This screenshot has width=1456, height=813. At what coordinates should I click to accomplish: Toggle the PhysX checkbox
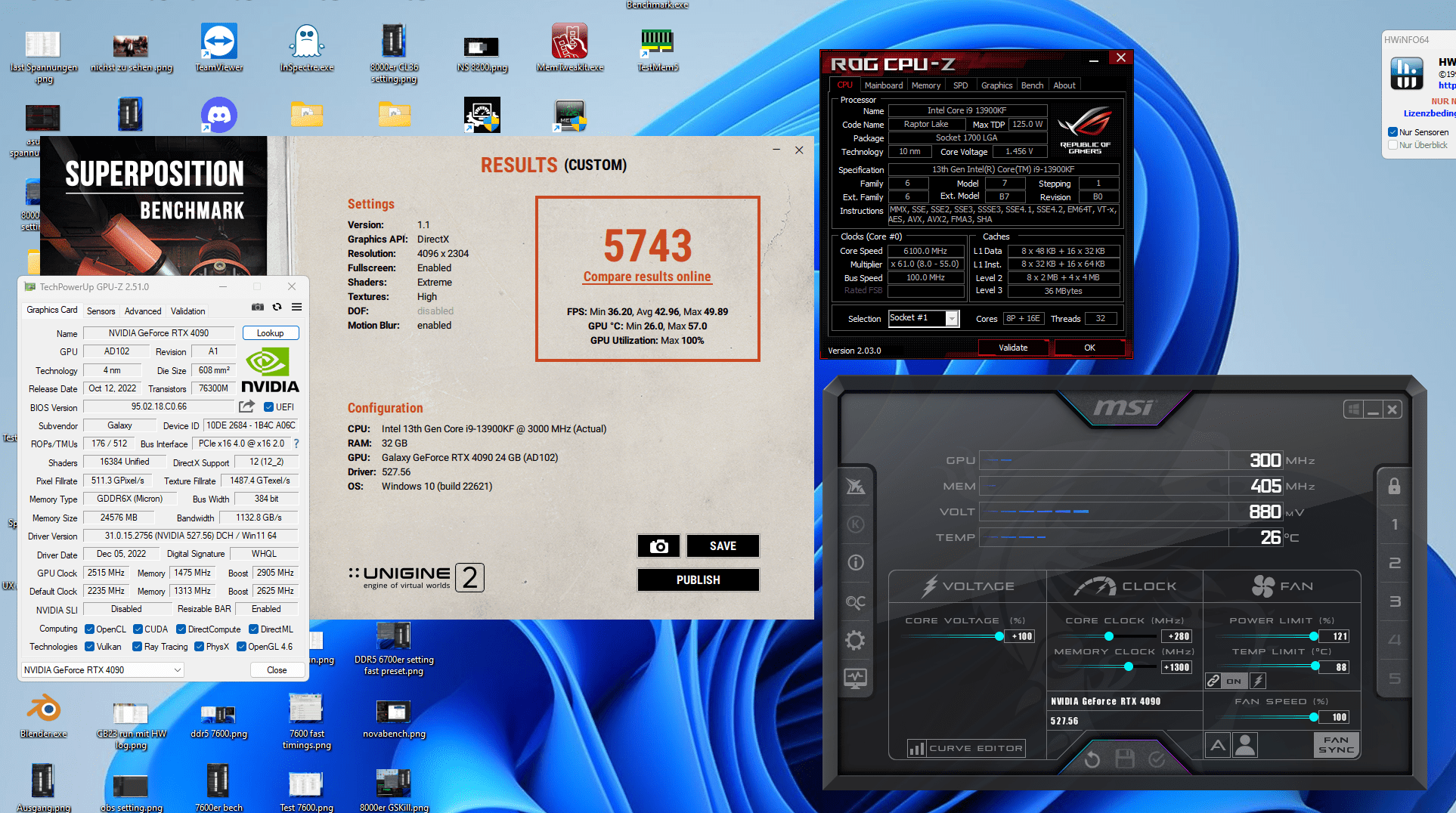click(199, 646)
